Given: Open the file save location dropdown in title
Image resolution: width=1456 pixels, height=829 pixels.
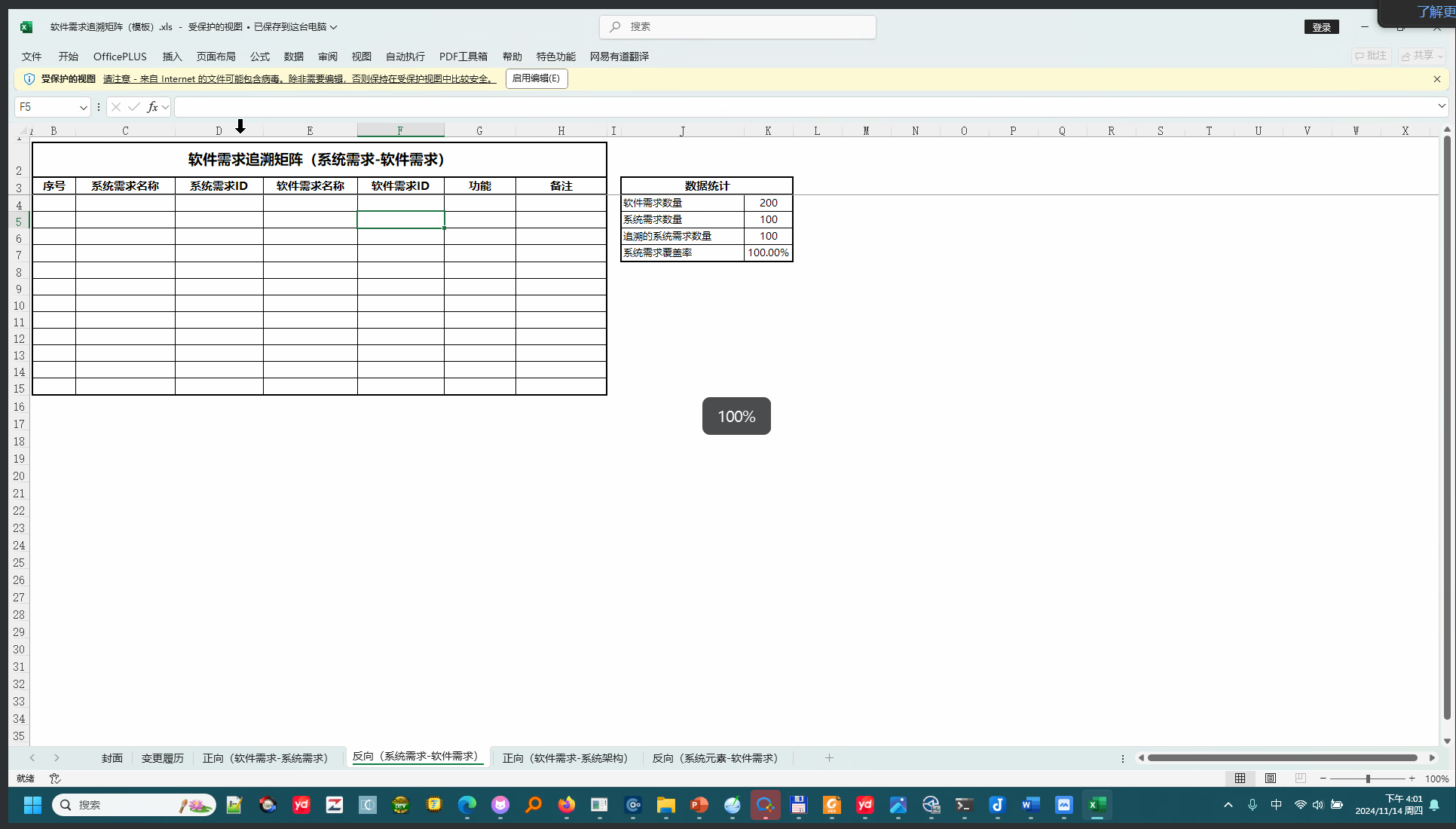Looking at the screenshot, I should [x=334, y=27].
